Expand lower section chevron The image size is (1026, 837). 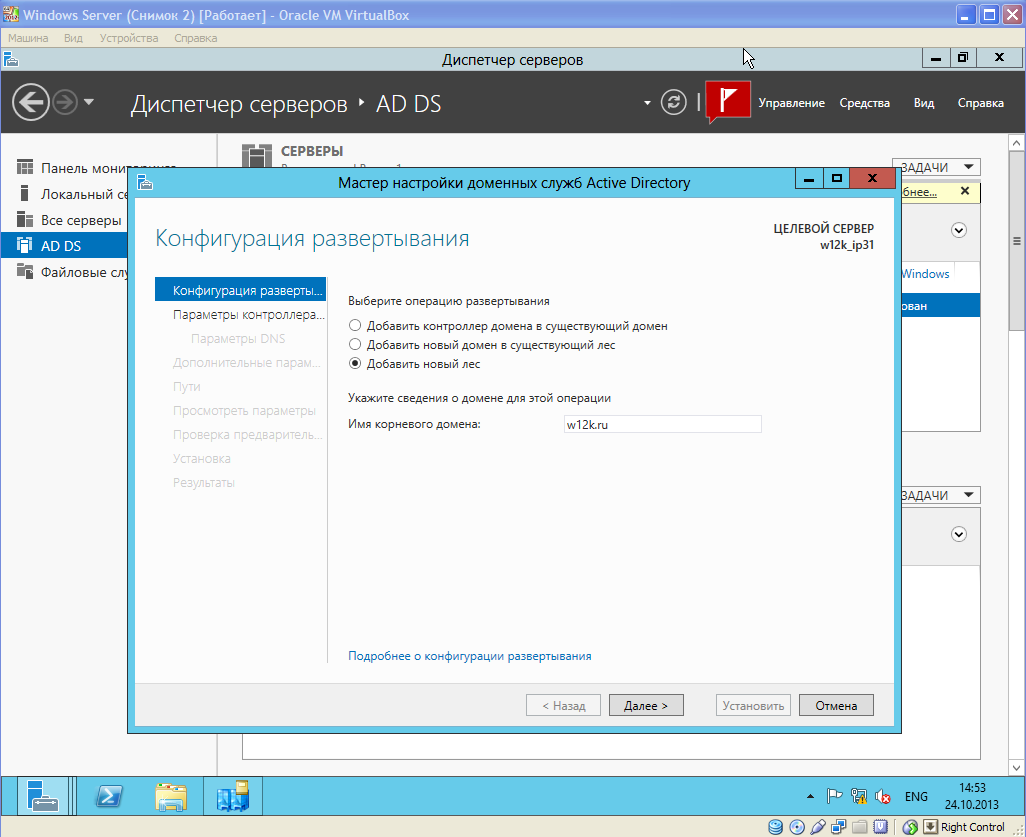click(x=959, y=534)
